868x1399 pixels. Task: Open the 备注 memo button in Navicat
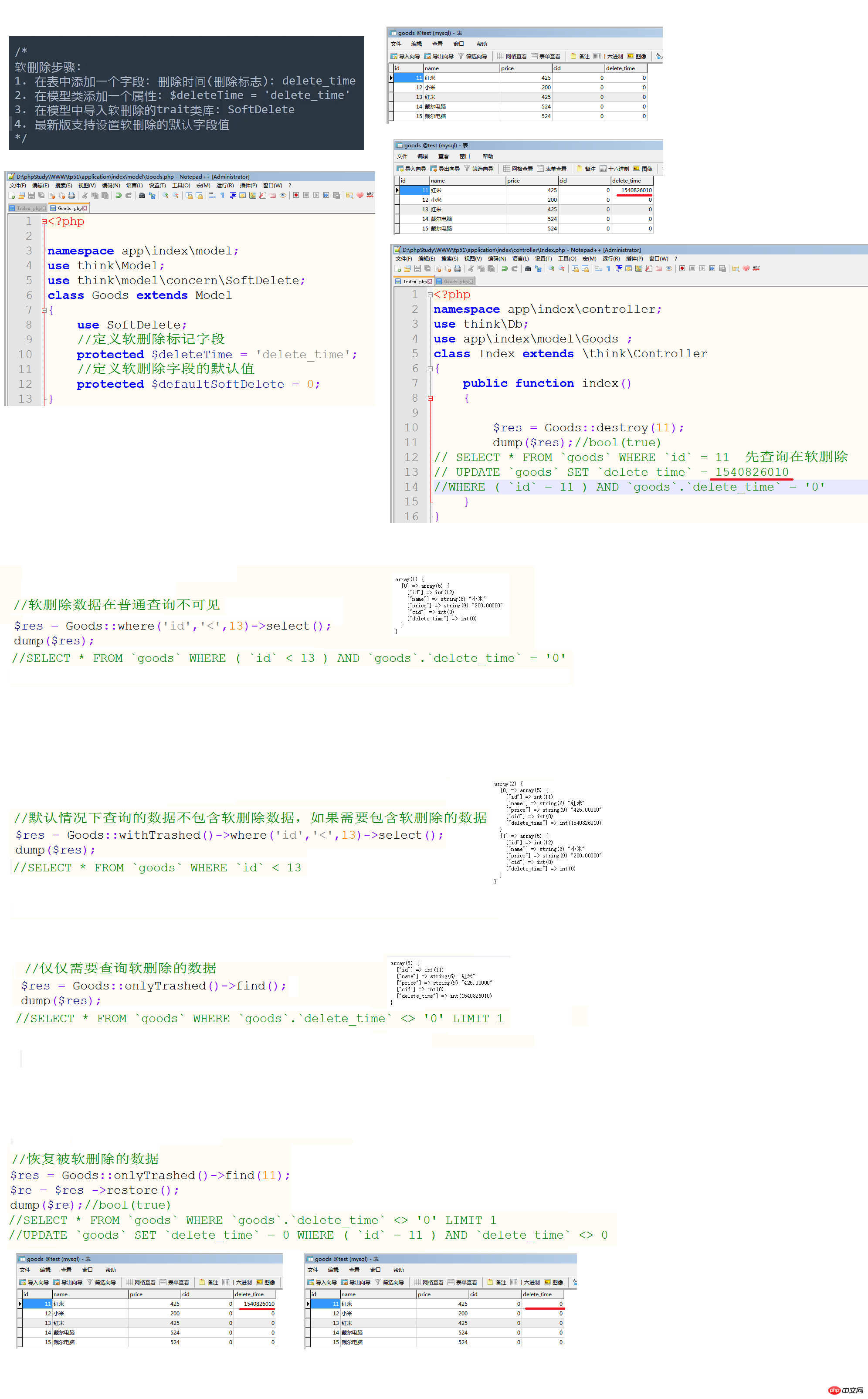[x=582, y=56]
